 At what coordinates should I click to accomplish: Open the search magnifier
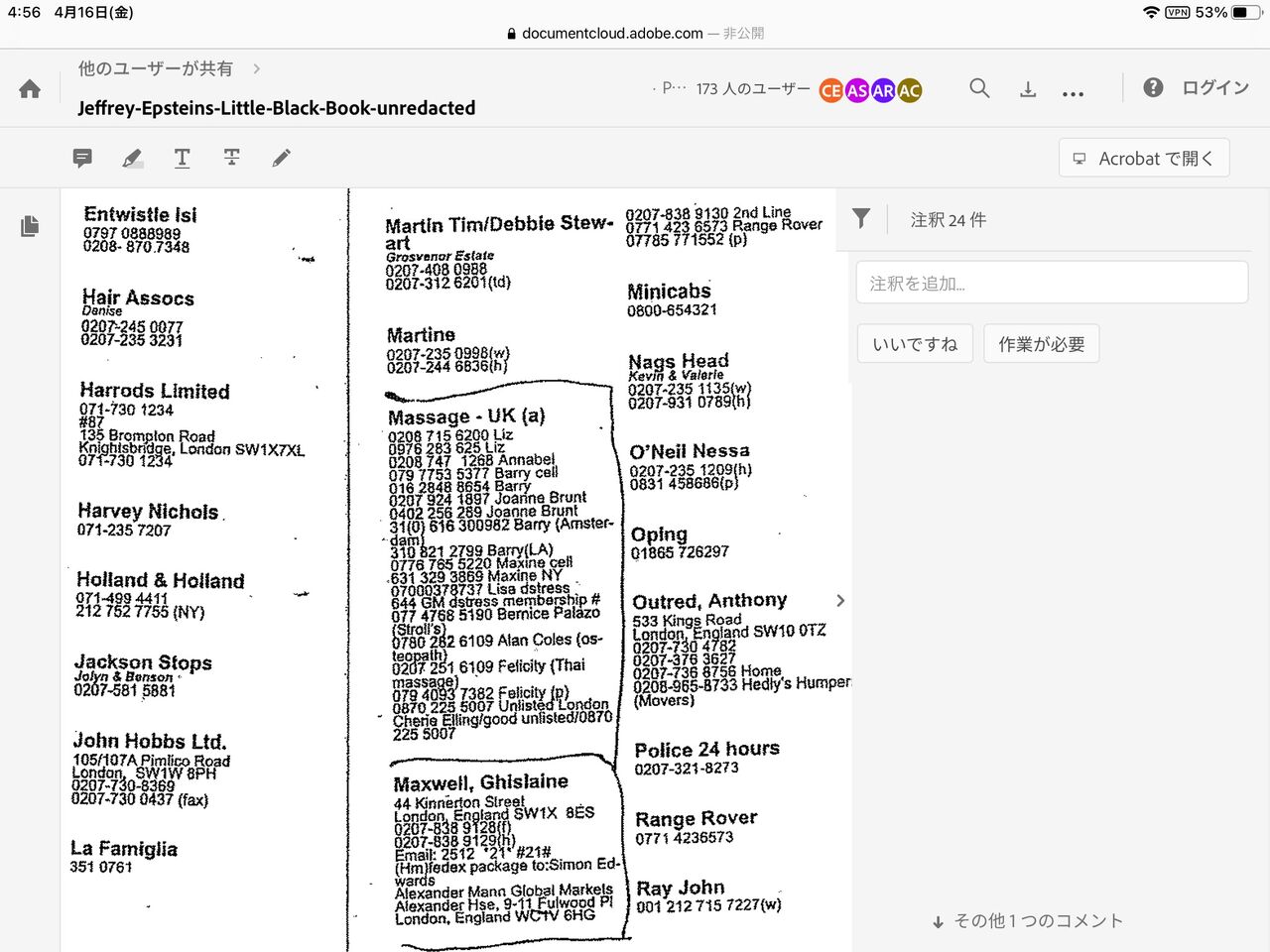979,88
